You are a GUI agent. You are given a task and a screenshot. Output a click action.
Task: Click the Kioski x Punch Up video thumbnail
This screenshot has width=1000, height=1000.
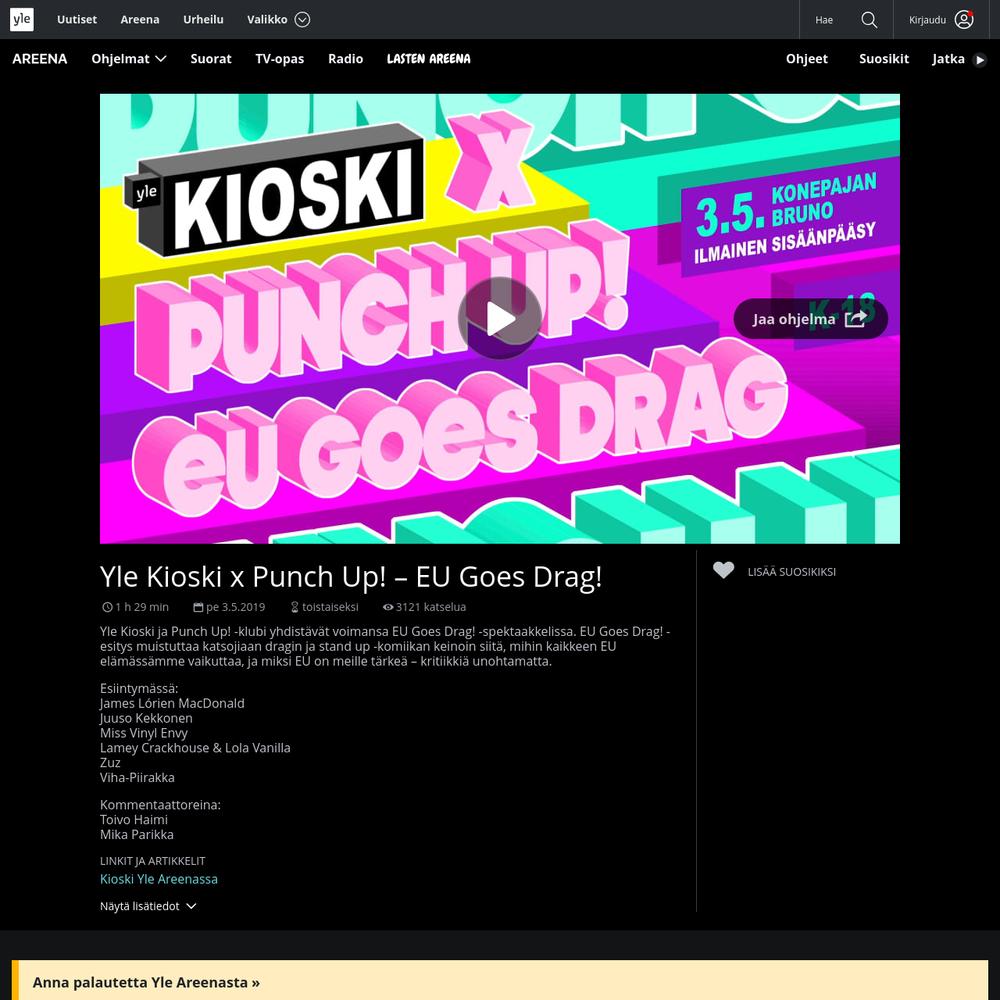point(499,318)
